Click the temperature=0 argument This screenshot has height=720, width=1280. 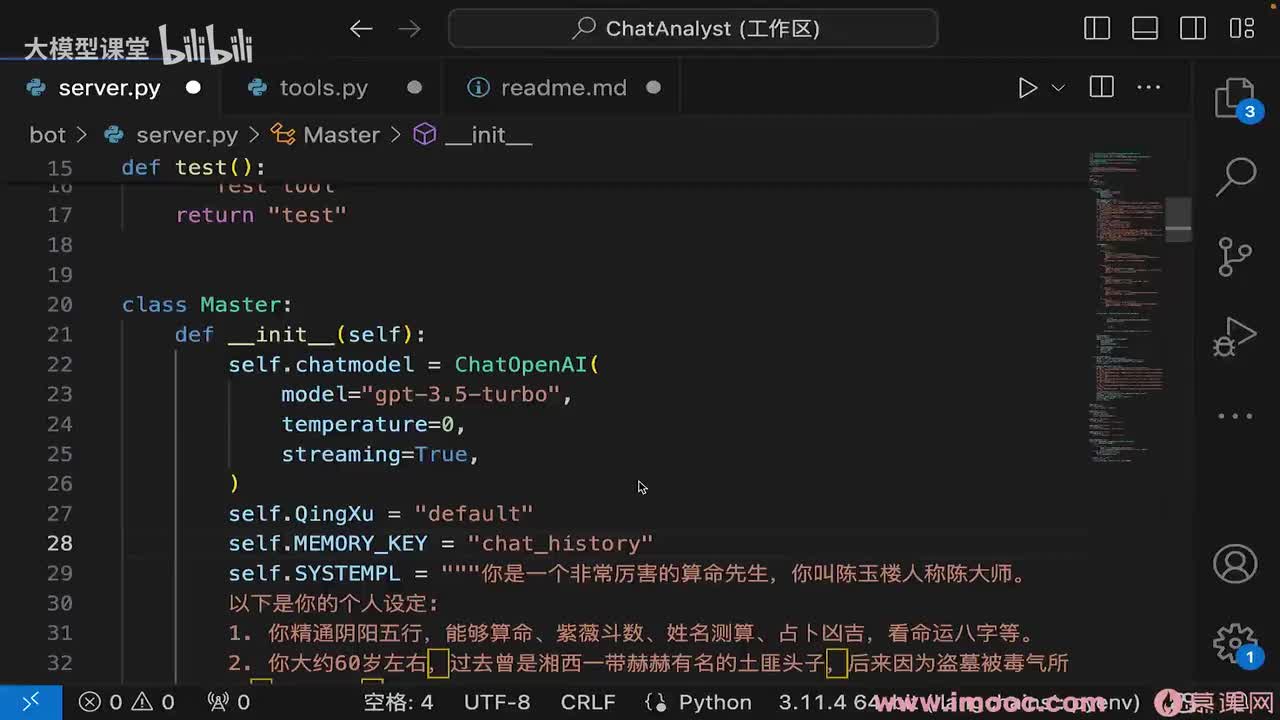tap(368, 424)
